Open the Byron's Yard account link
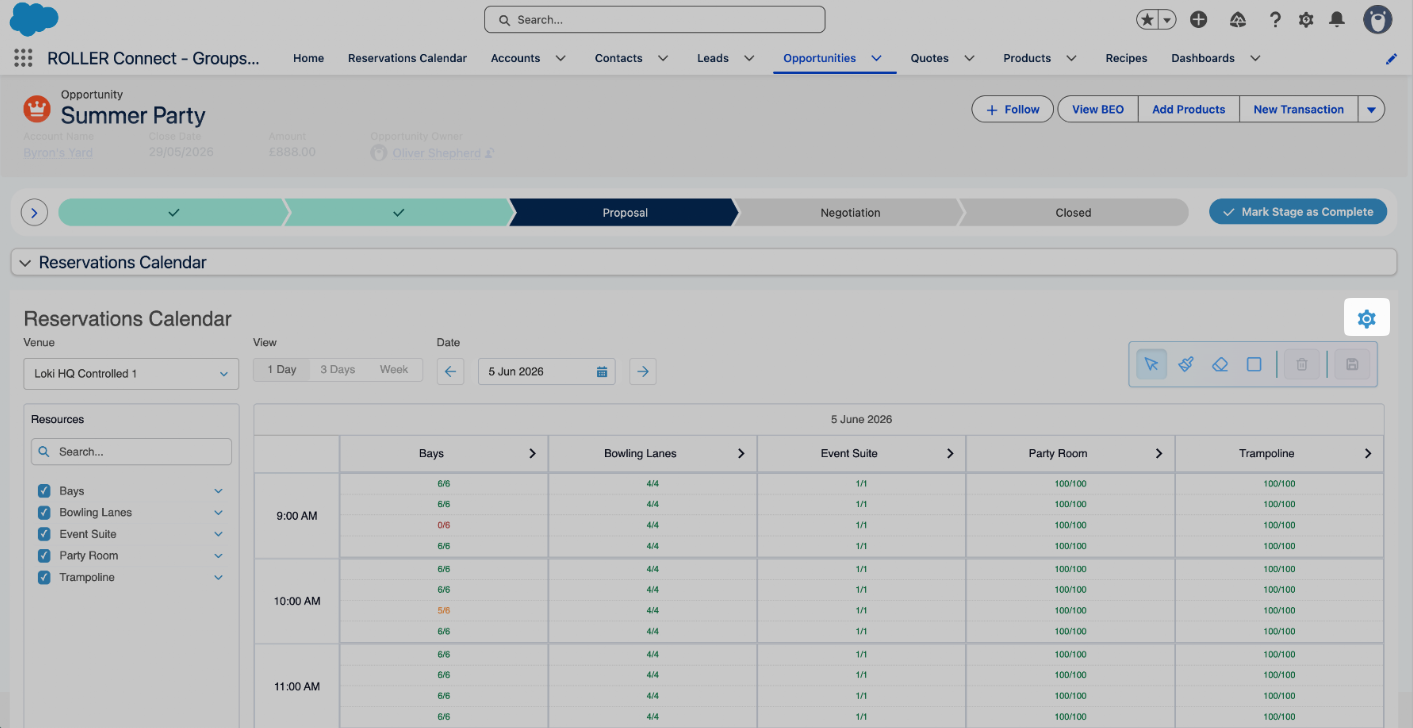This screenshot has height=728, width=1413. point(58,153)
